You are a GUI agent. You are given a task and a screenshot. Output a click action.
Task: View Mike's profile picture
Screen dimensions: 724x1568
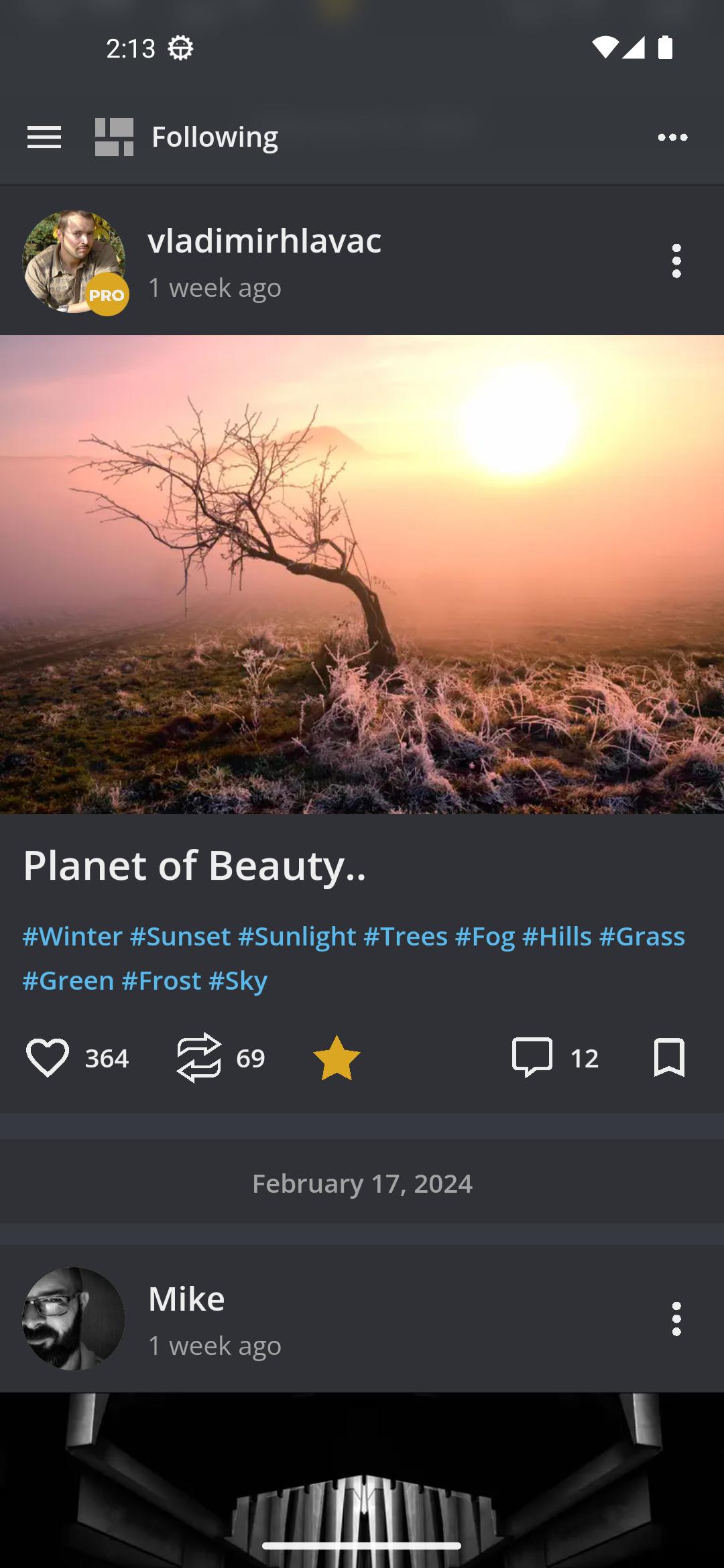point(74,1318)
